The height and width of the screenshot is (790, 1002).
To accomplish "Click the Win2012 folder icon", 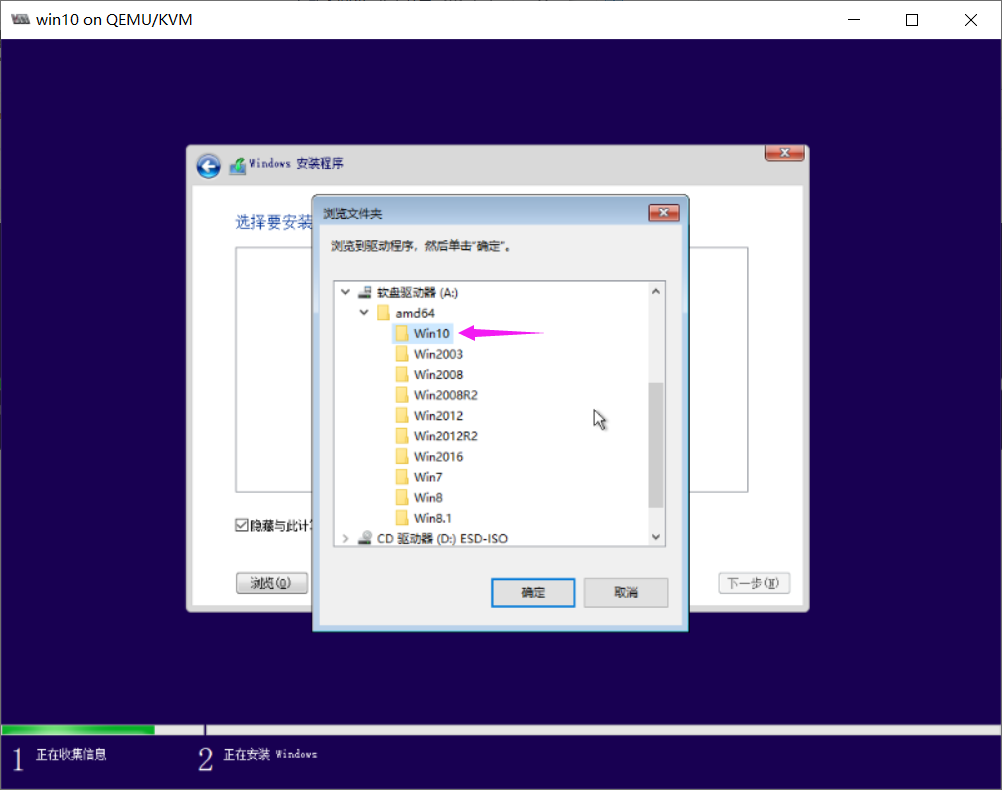I will click(401, 415).
